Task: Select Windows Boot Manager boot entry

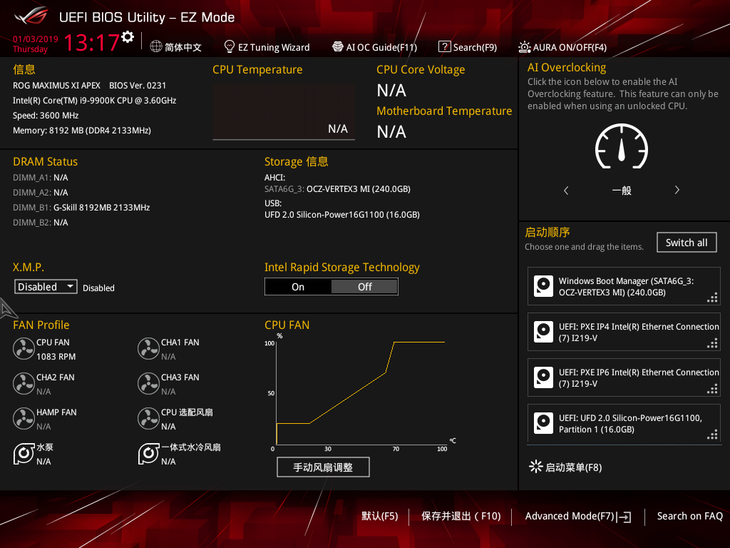Action: [624, 286]
